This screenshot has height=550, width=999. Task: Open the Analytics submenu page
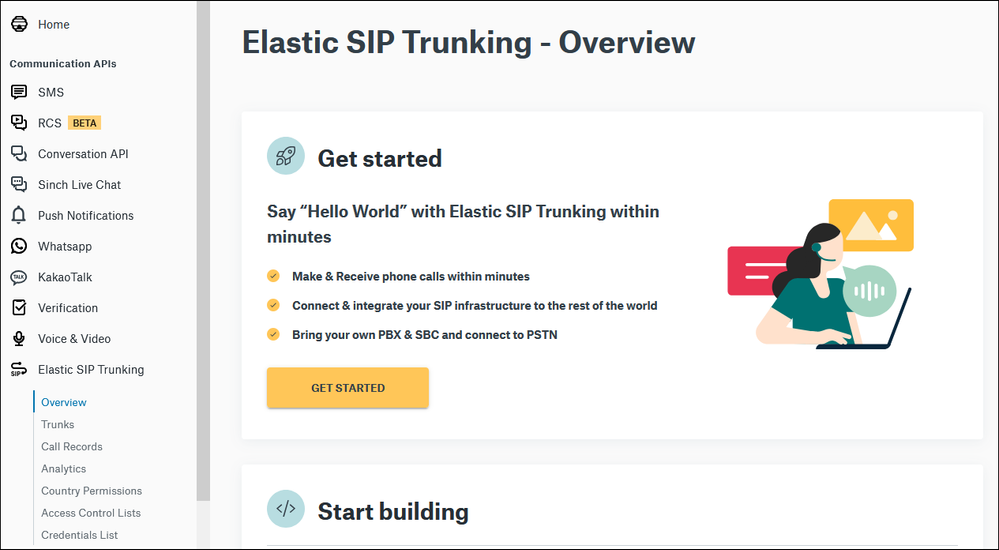(x=63, y=469)
